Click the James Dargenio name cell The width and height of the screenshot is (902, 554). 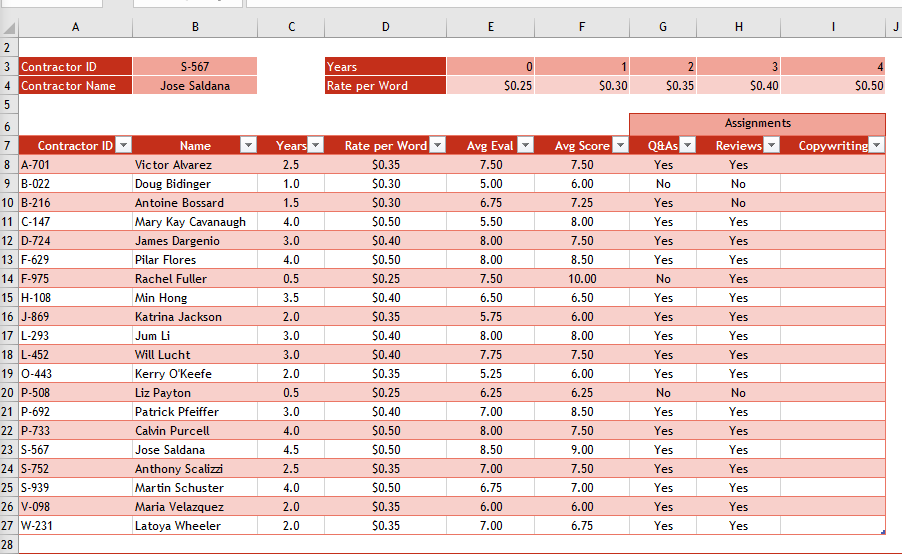[x=195, y=240]
